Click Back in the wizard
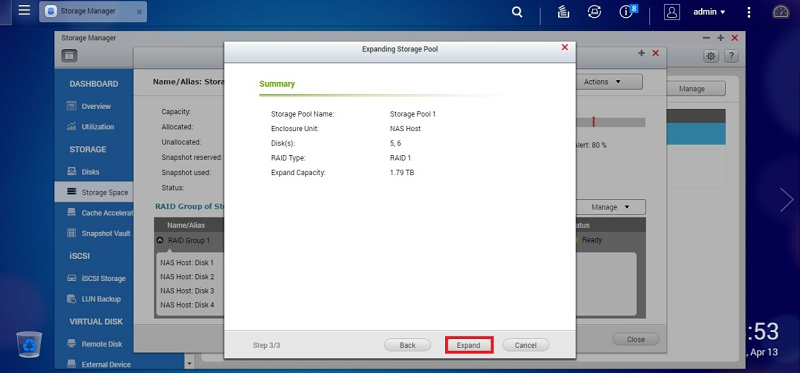Screen dimensions: 800x373 407,345
